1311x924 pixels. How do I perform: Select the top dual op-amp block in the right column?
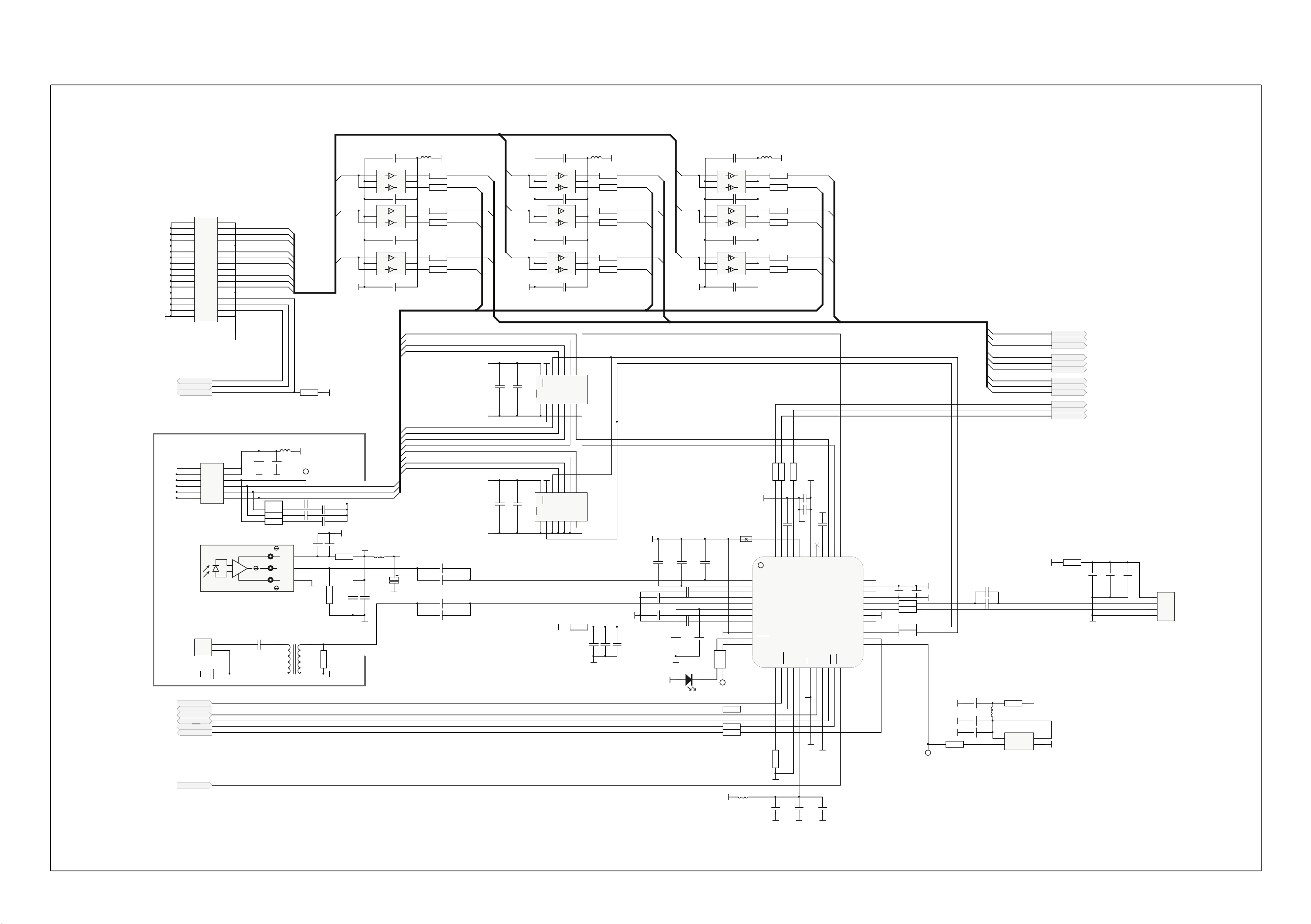pyautogui.click(x=732, y=182)
